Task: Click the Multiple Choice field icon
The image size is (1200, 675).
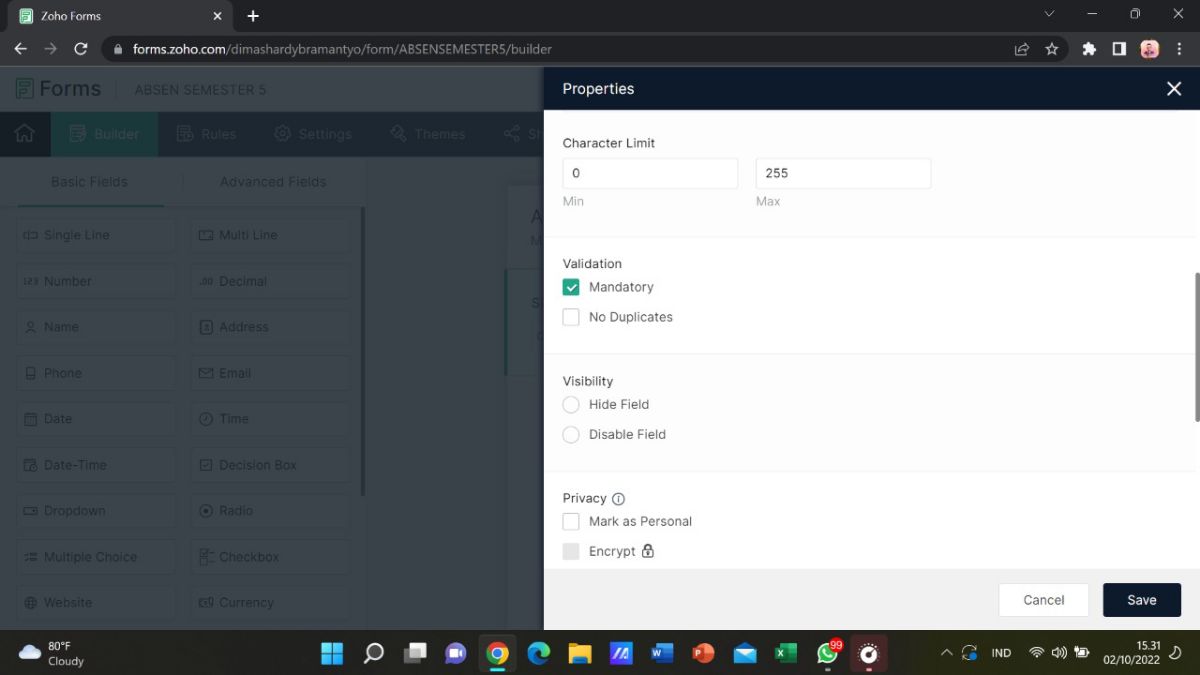Action: 31,557
